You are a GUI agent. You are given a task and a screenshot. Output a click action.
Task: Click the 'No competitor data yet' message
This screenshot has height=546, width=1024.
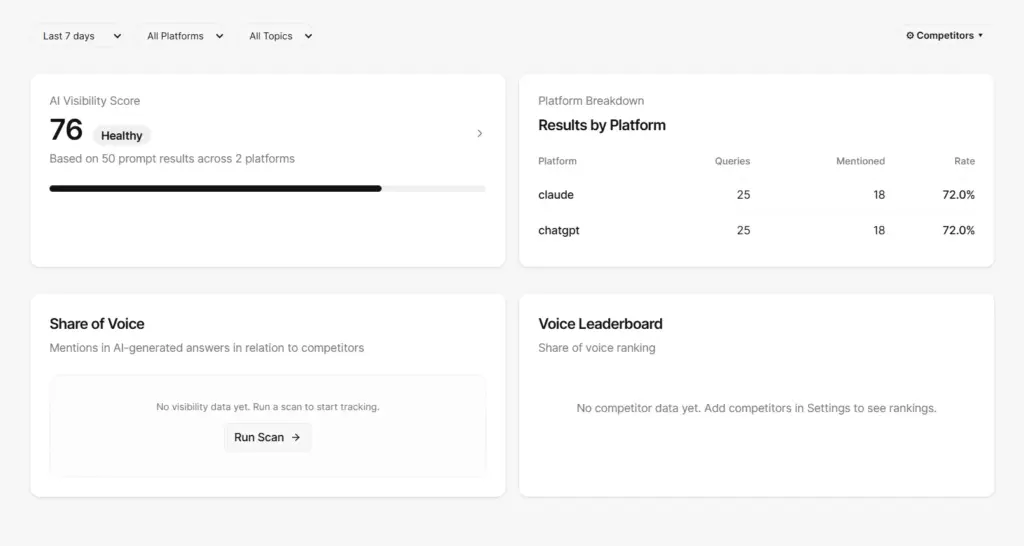pyautogui.click(x=756, y=408)
